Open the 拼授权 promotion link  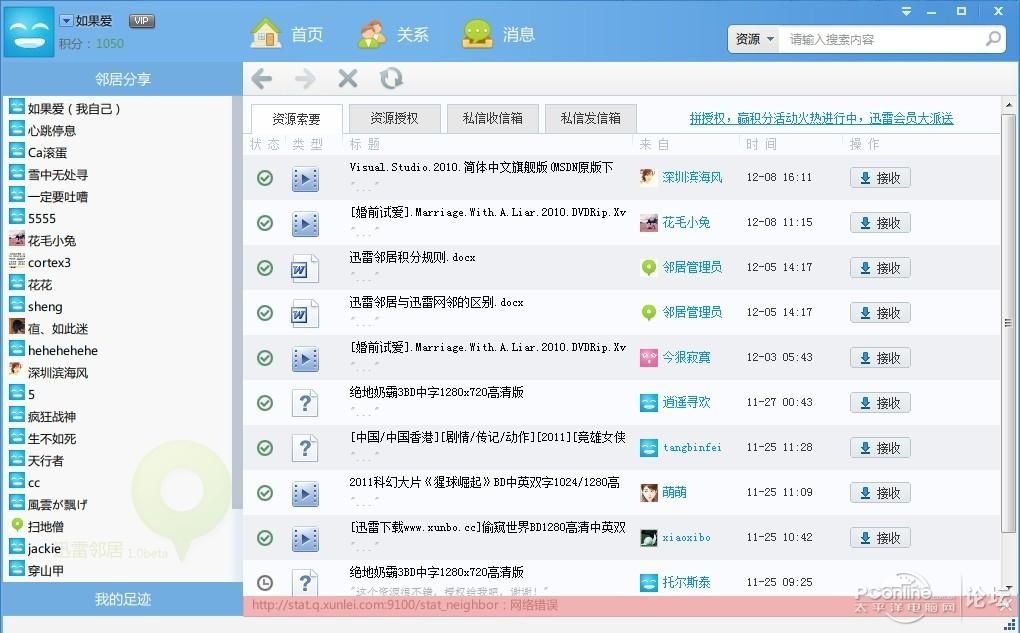coord(821,118)
